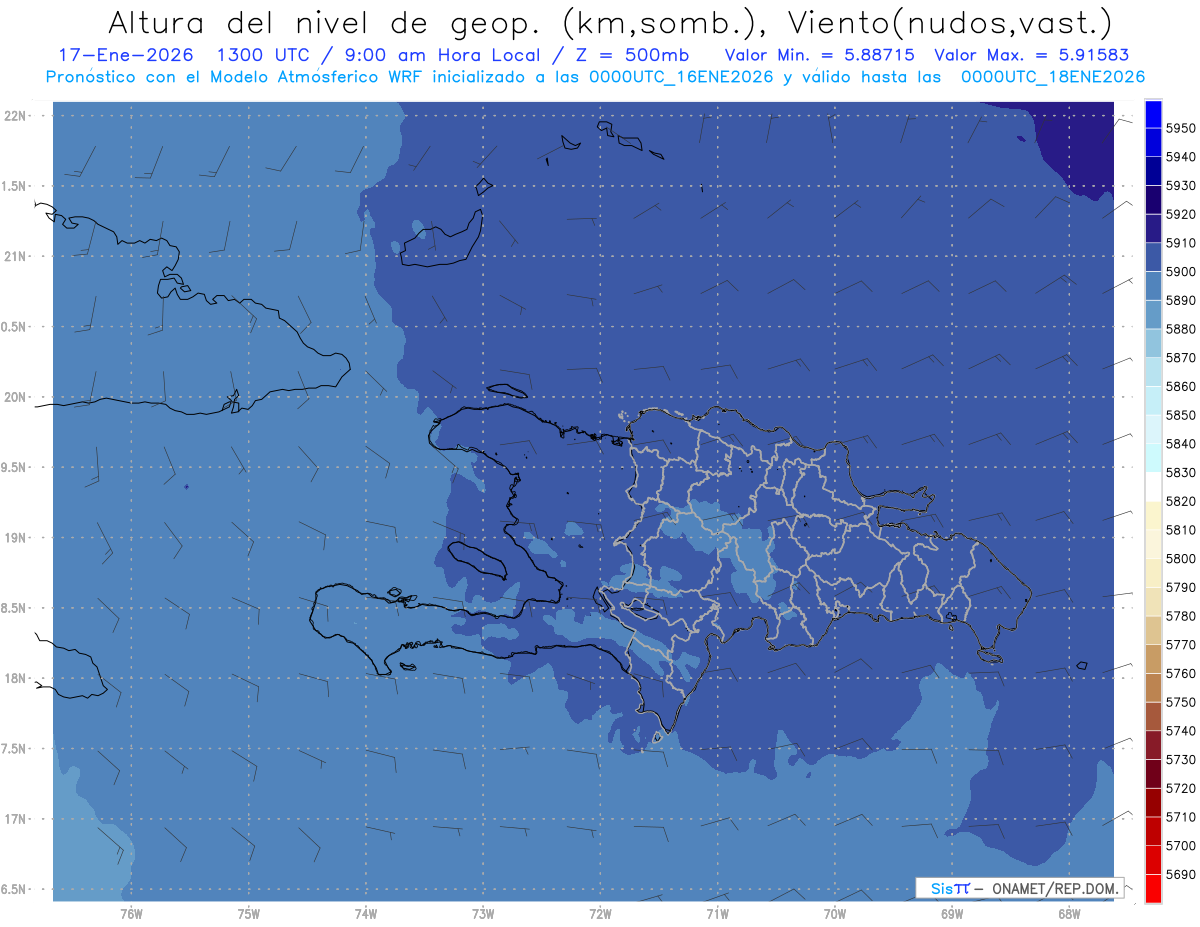Screen dimensions: 1200x927
Task: Click the legend color band between 5850 and 5860
Action: point(1153,401)
